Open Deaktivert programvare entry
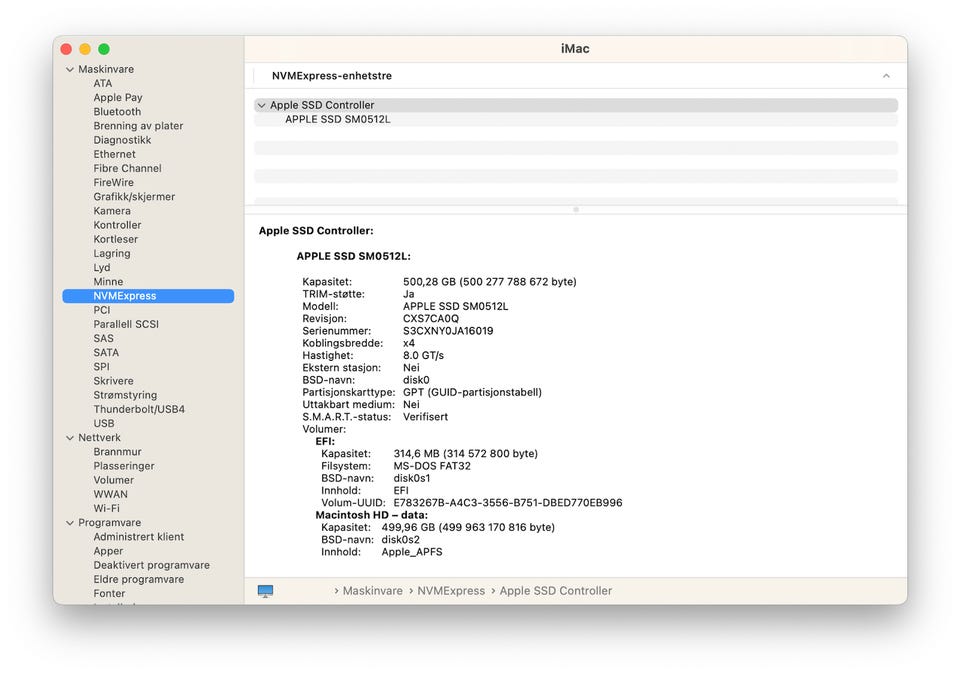 coord(152,565)
